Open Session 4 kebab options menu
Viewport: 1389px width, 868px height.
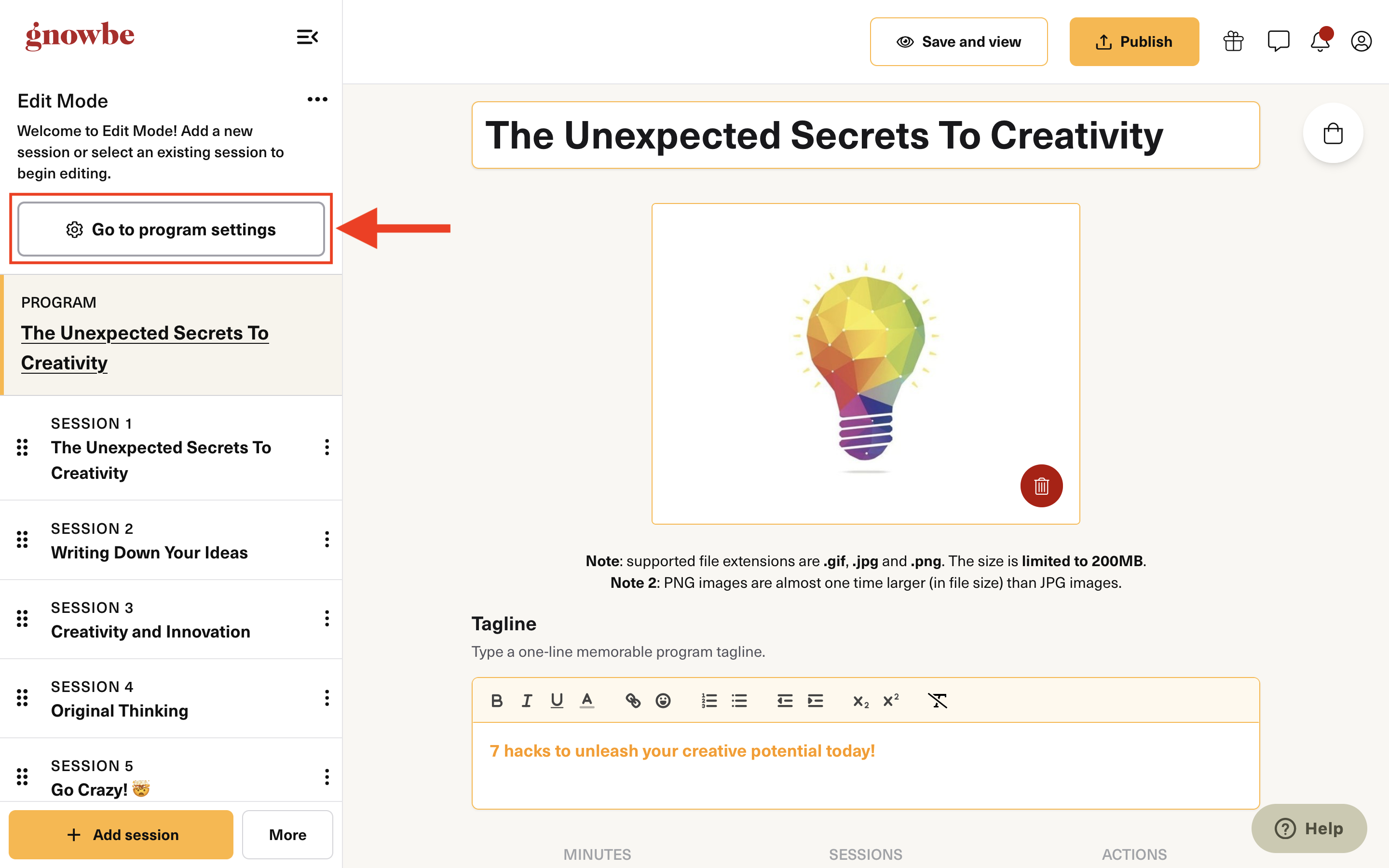click(x=327, y=698)
